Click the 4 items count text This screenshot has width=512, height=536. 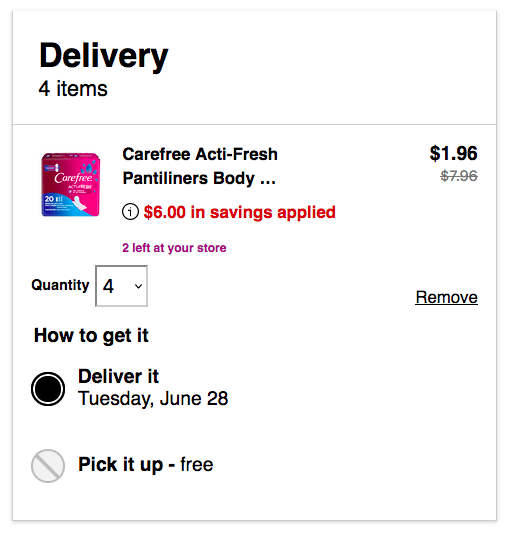coord(73,89)
